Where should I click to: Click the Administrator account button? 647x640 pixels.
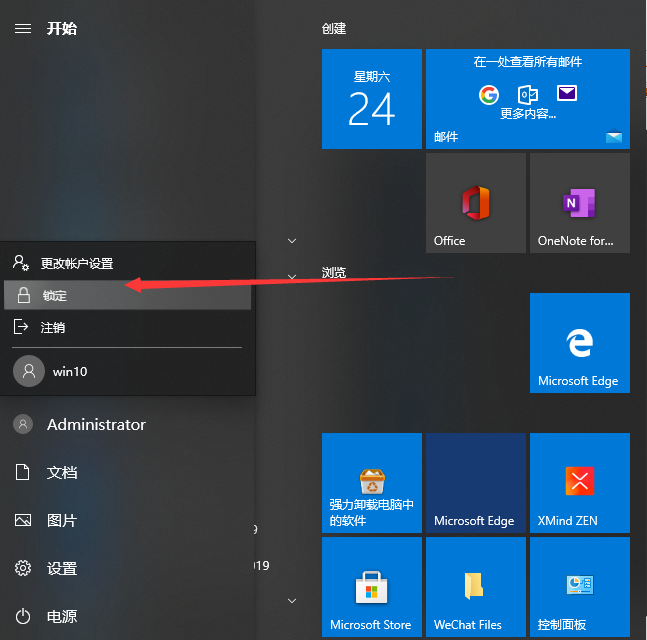tap(95, 425)
